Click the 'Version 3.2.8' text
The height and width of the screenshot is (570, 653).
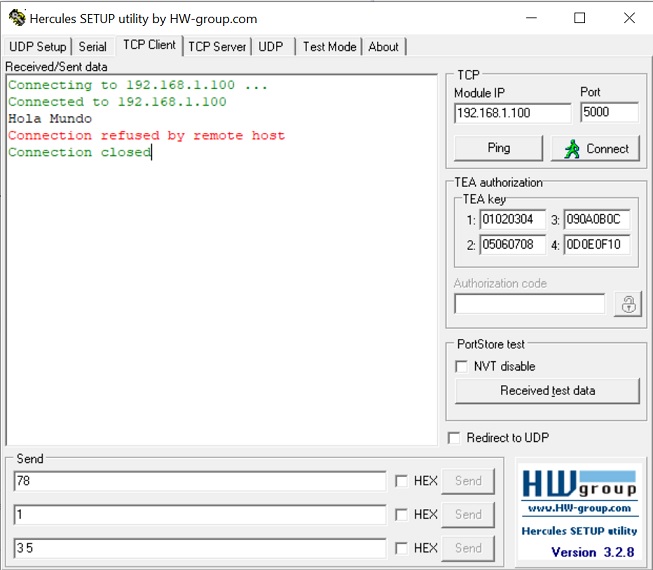click(x=593, y=552)
